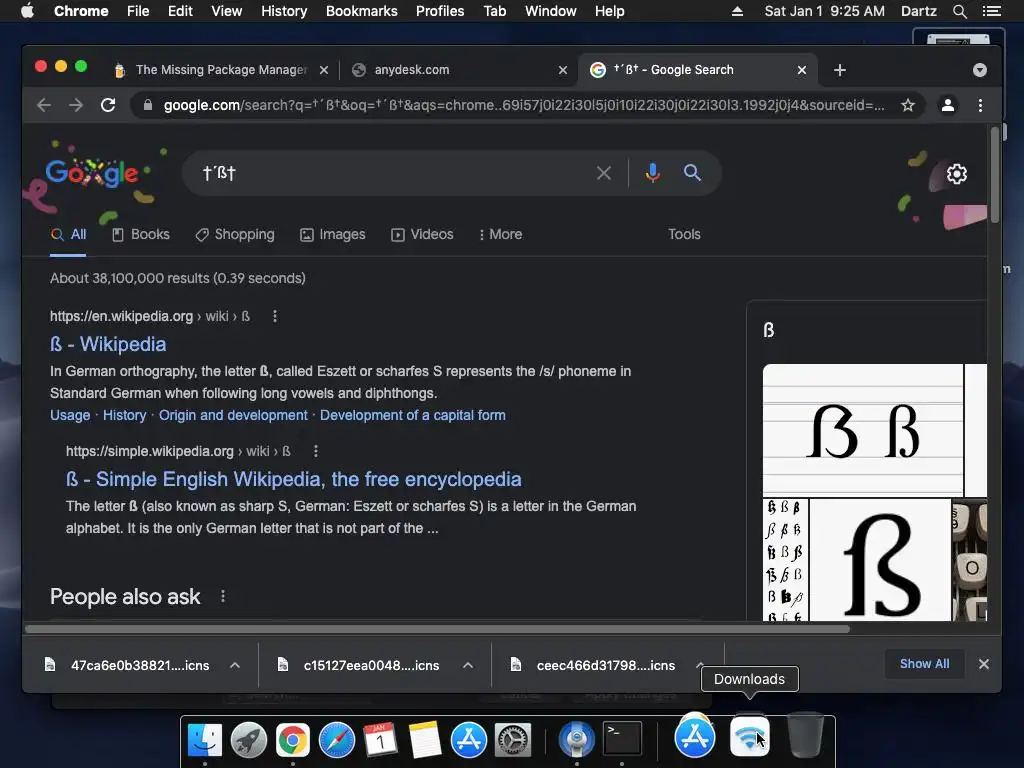
Task: Open Finder from the Dock
Action: pyautogui.click(x=204, y=740)
